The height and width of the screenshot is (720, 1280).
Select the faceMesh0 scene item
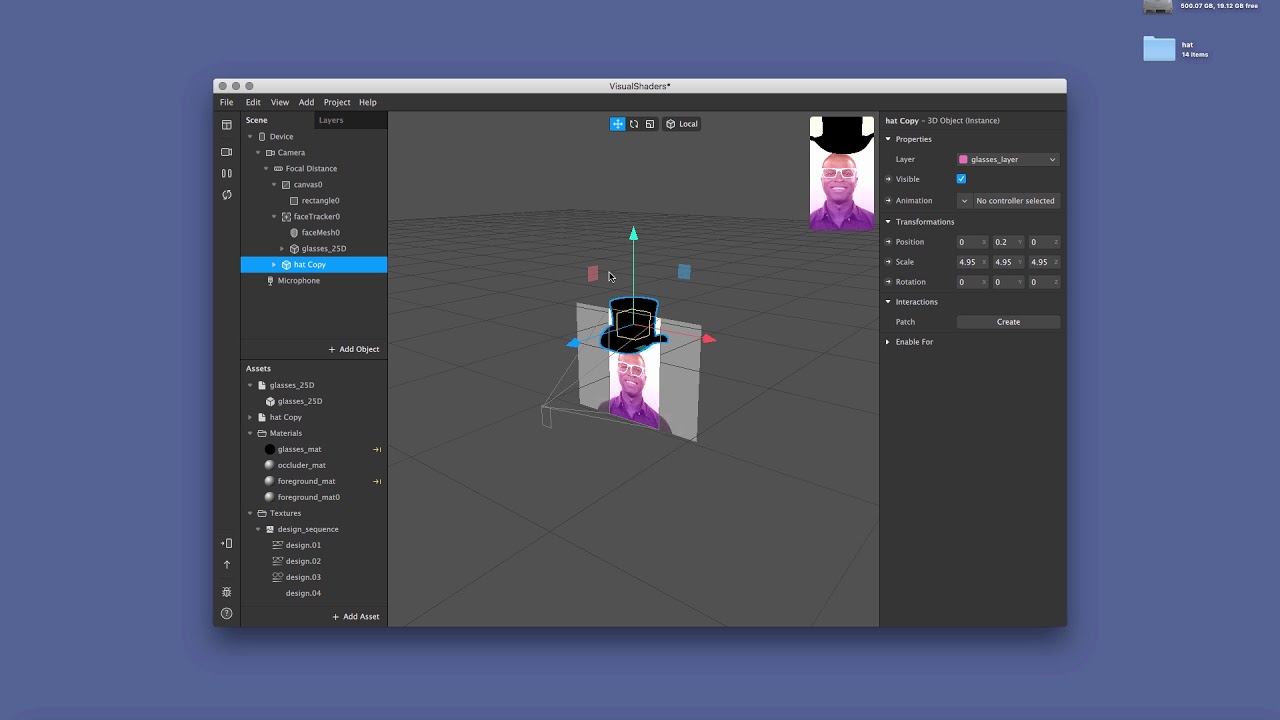pos(320,233)
